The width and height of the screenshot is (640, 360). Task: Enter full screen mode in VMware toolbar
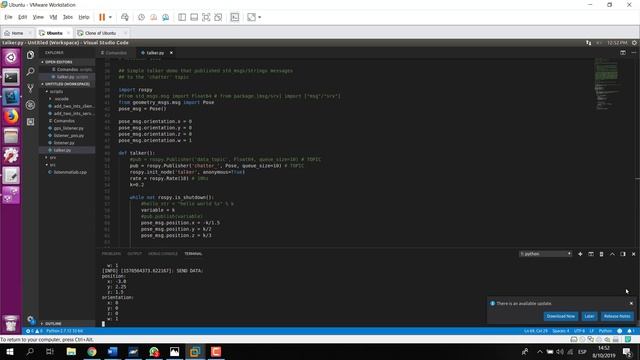pos(206,17)
